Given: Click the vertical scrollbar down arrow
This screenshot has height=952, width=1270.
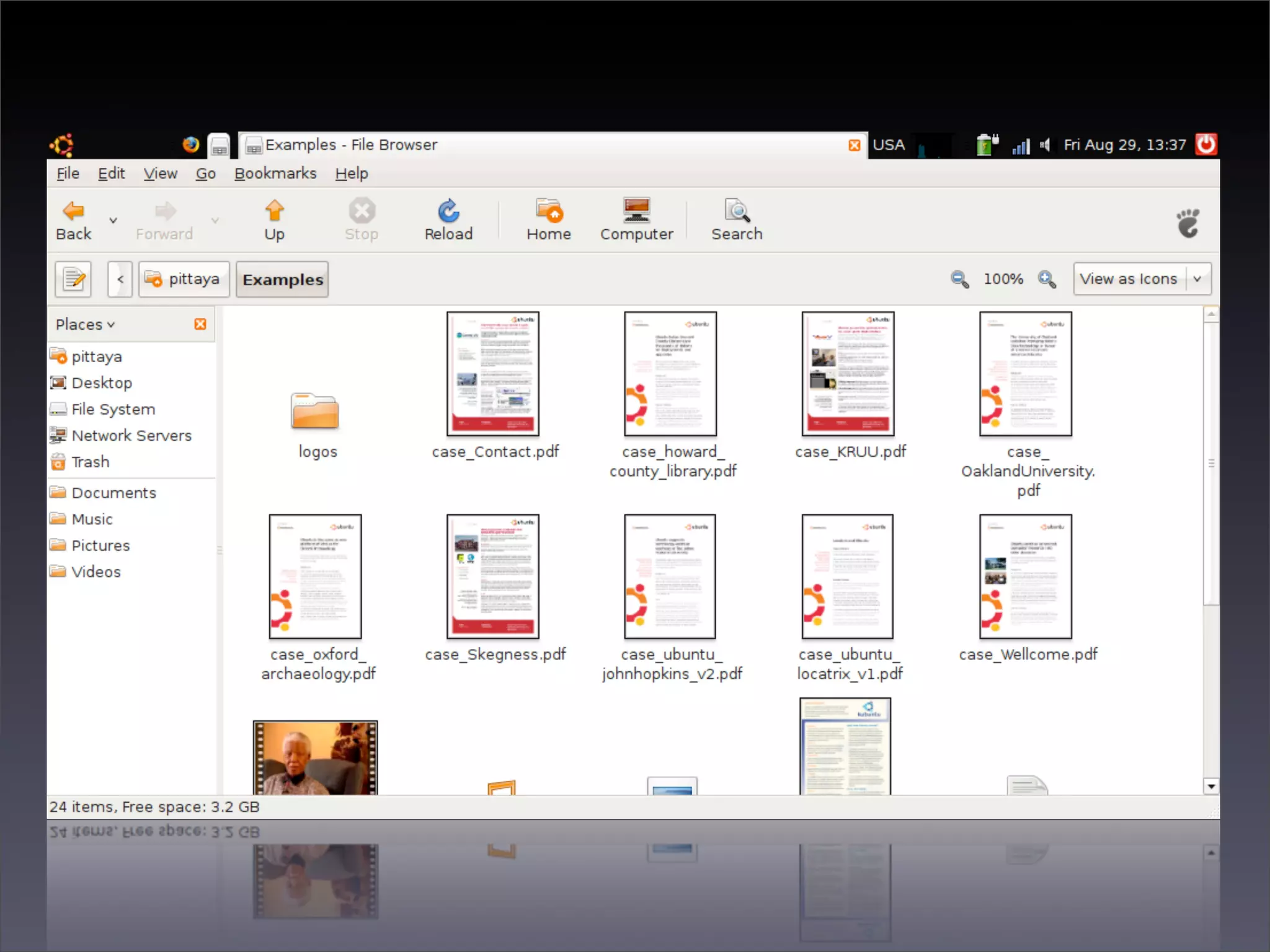Looking at the screenshot, I should click(1210, 786).
